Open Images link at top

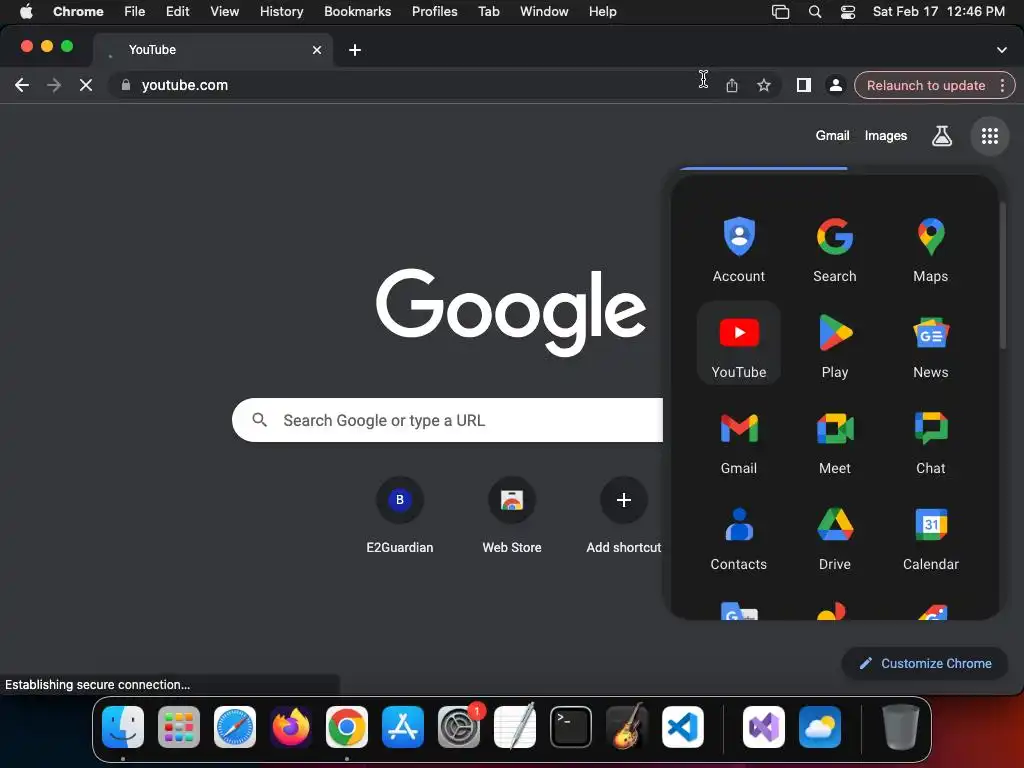click(x=886, y=135)
